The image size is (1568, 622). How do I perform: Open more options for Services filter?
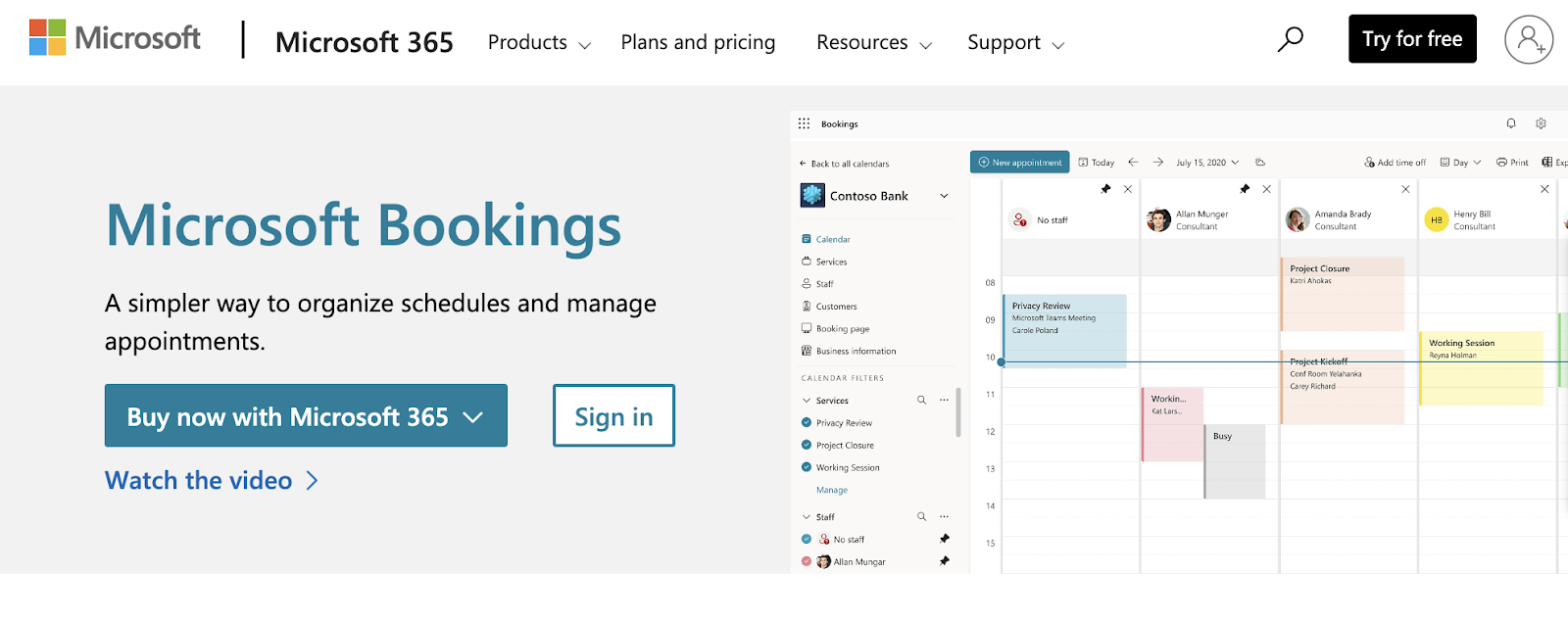[x=944, y=400]
